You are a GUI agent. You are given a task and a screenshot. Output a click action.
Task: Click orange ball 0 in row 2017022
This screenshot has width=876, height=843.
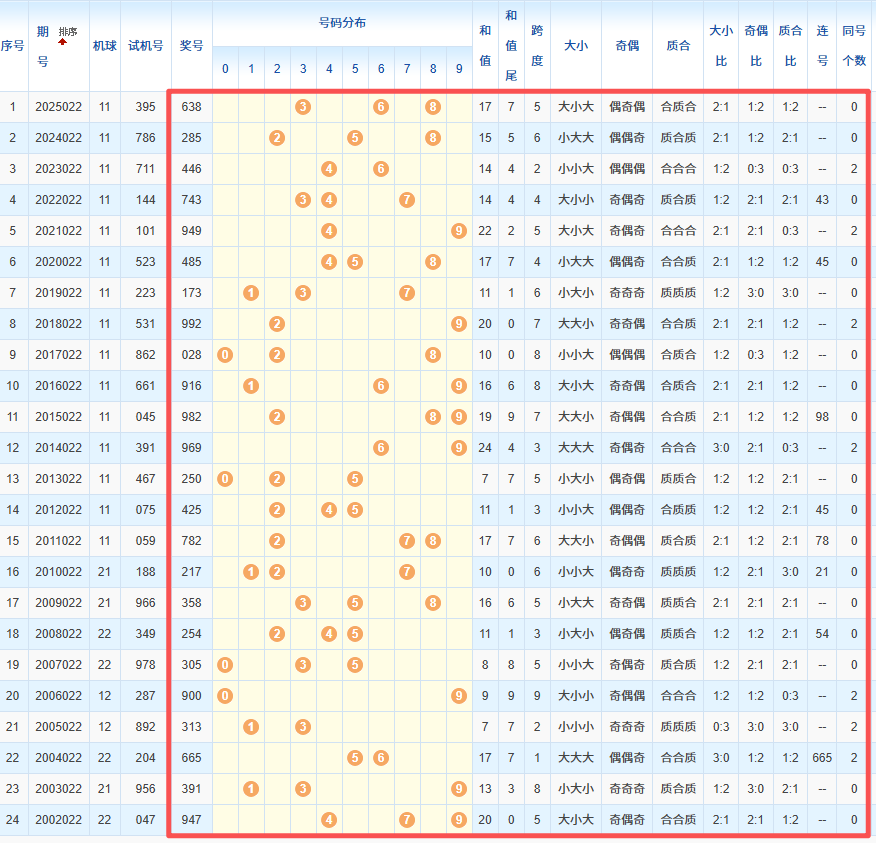coord(225,355)
